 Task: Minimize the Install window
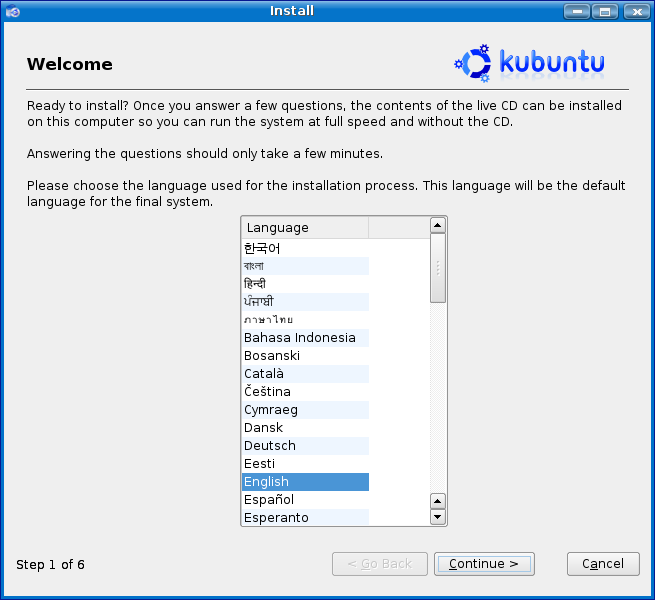click(x=576, y=11)
